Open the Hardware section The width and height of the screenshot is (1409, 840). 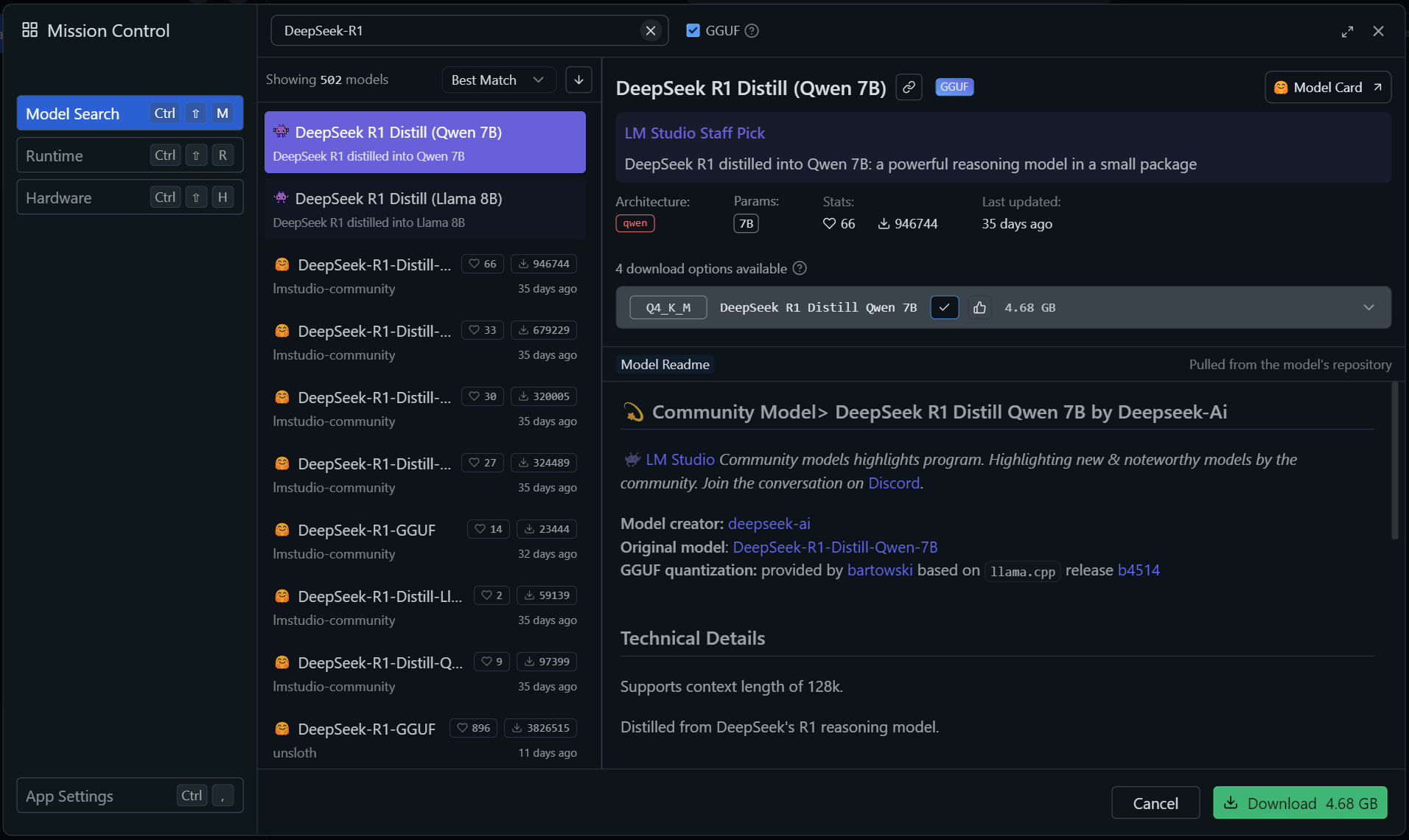pyautogui.click(x=130, y=197)
